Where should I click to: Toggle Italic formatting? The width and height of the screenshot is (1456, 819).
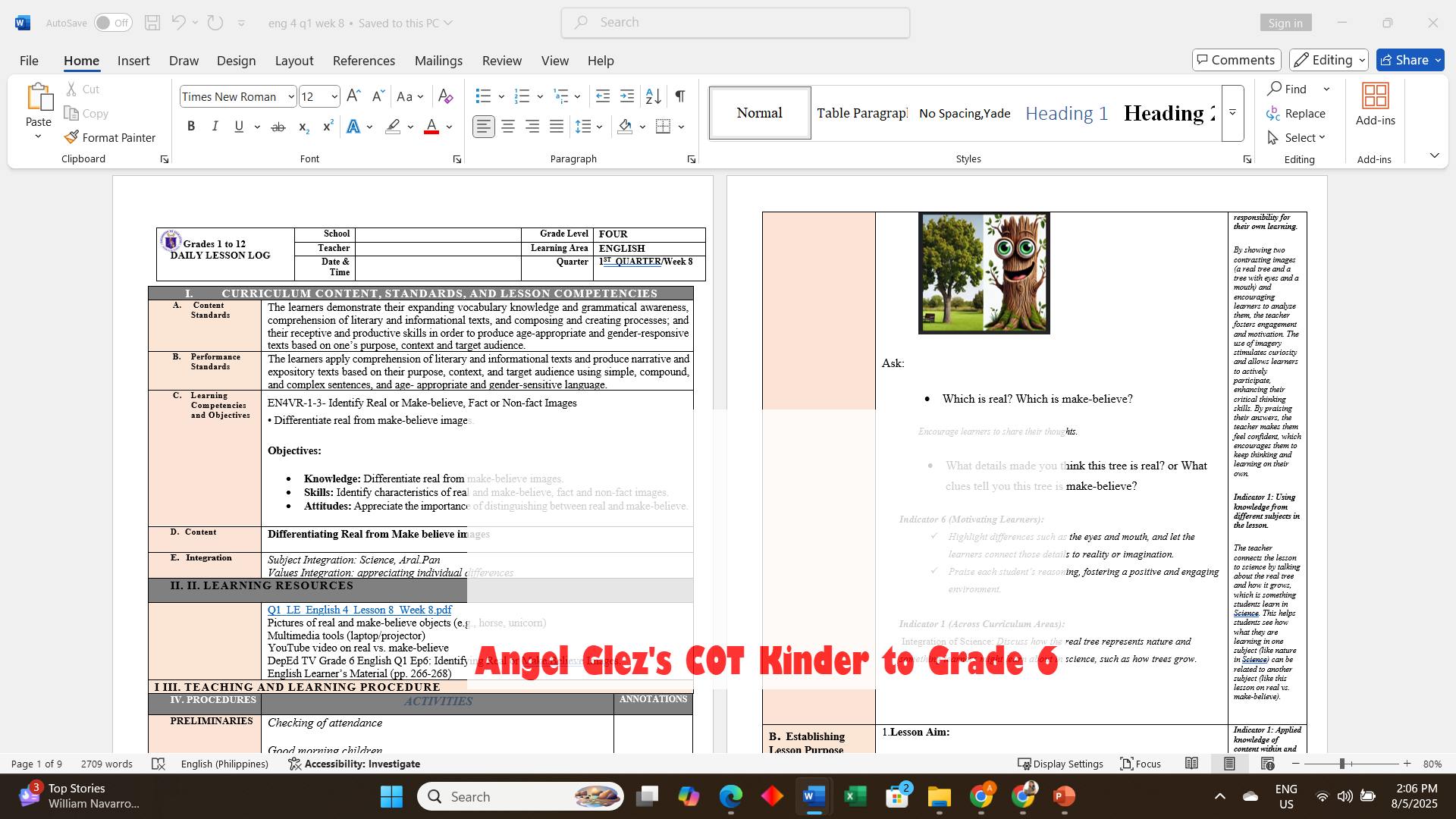pyautogui.click(x=215, y=127)
